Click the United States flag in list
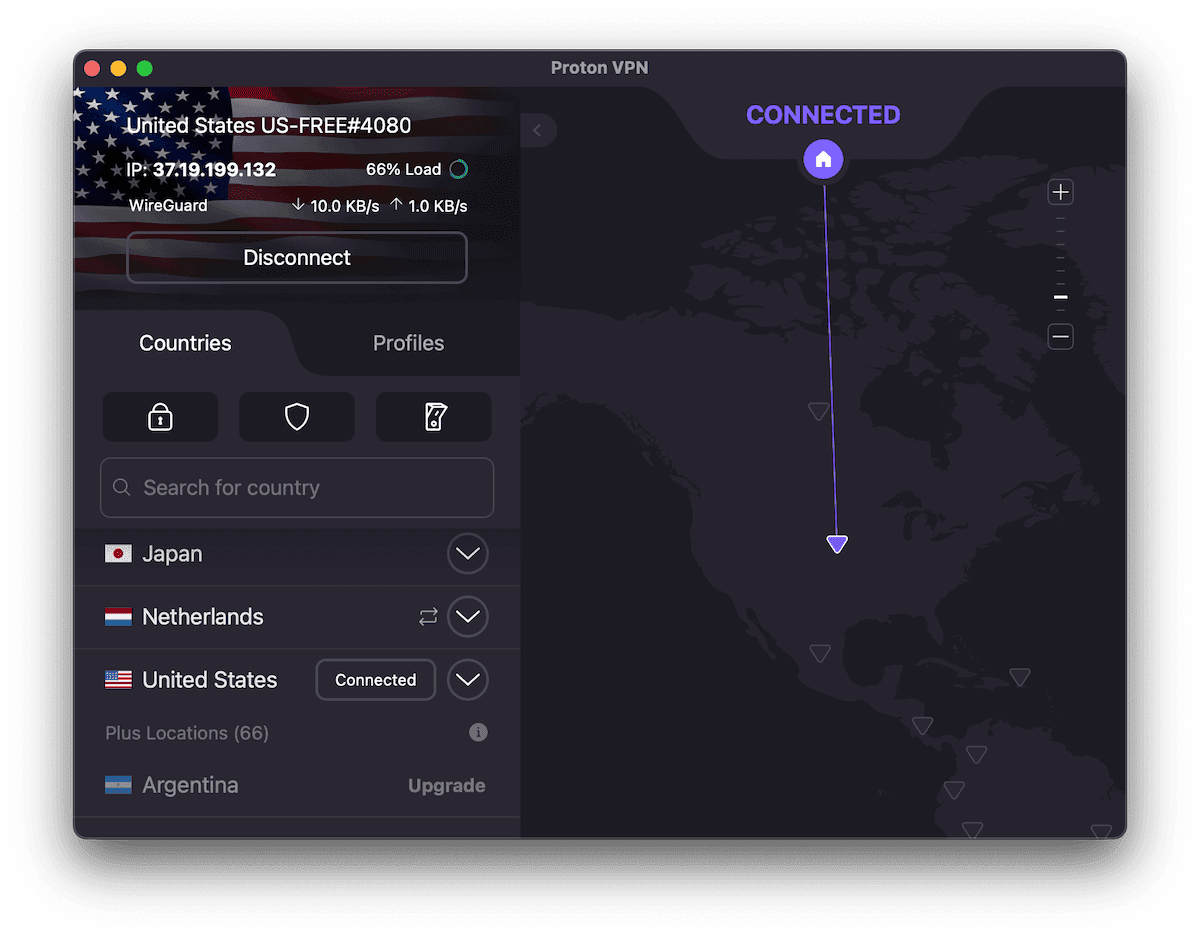This screenshot has width=1200, height=936. pos(118,680)
